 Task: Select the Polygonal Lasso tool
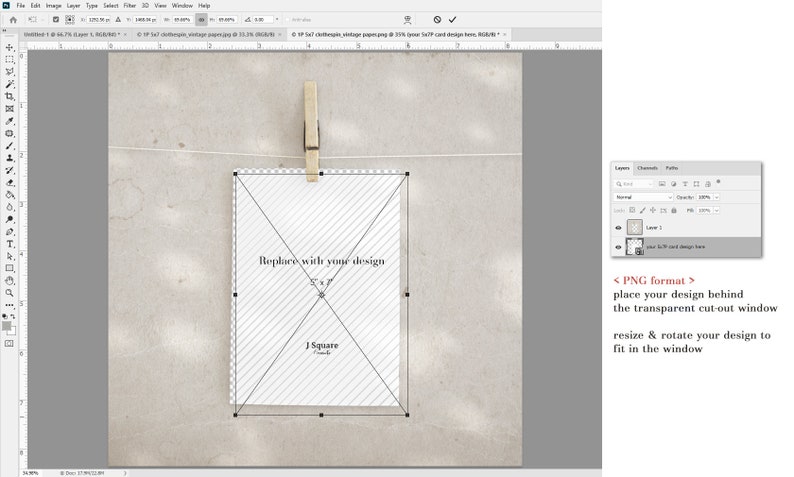(10, 71)
